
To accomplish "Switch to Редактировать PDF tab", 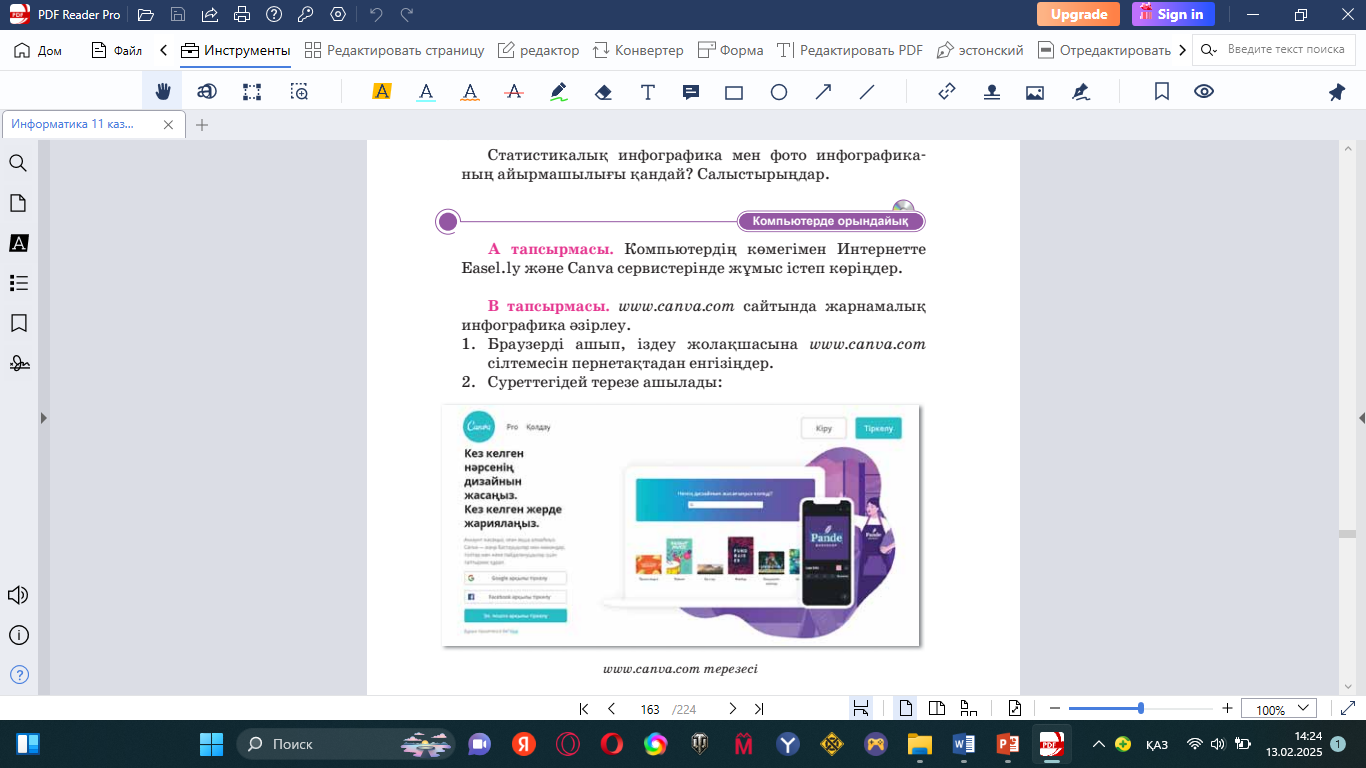I will [850, 50].
